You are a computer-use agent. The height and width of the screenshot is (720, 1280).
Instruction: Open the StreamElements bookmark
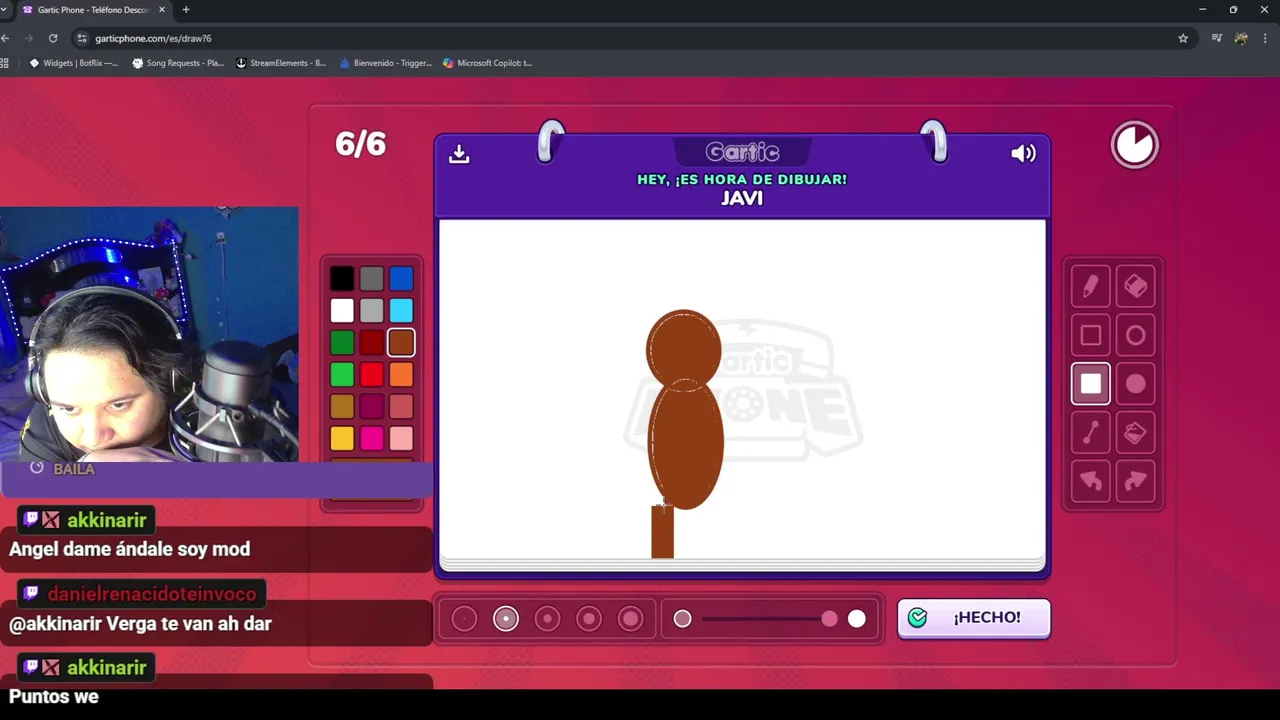pos(281,62)
